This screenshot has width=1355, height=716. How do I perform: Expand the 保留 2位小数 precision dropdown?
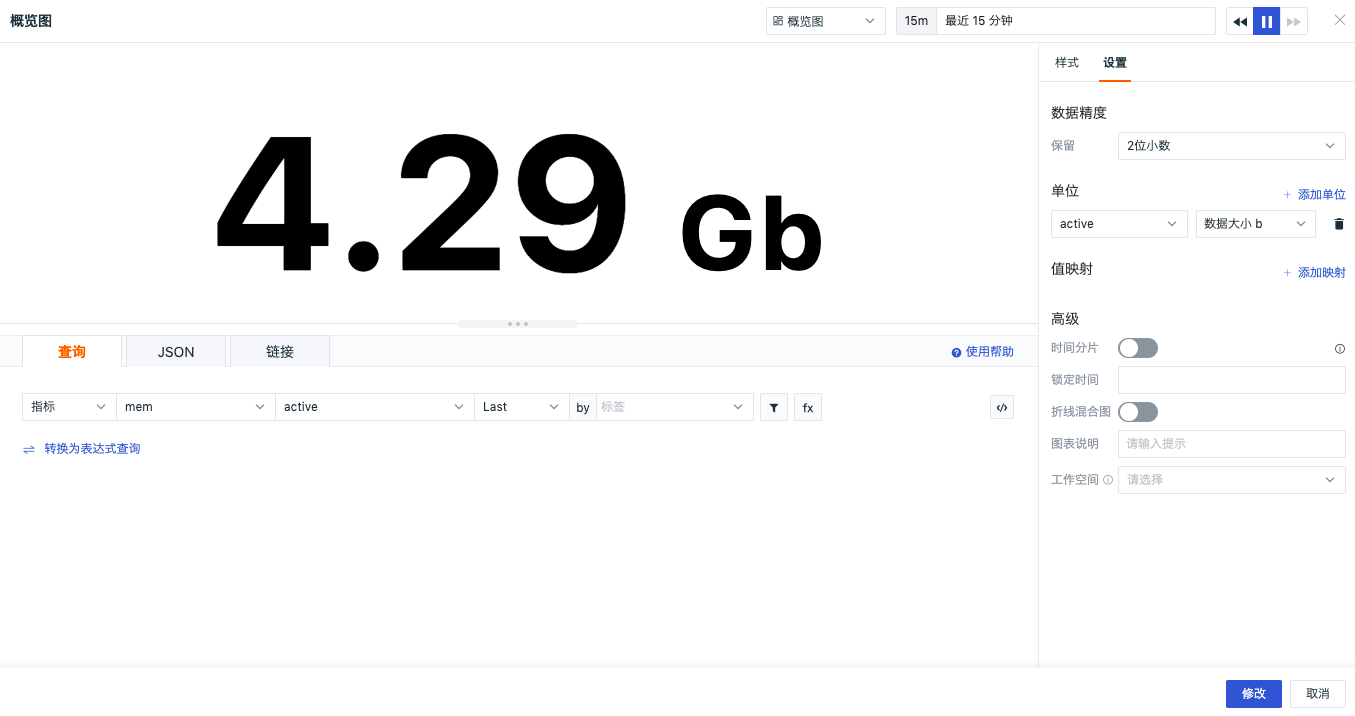click(x=1231, y=146)
